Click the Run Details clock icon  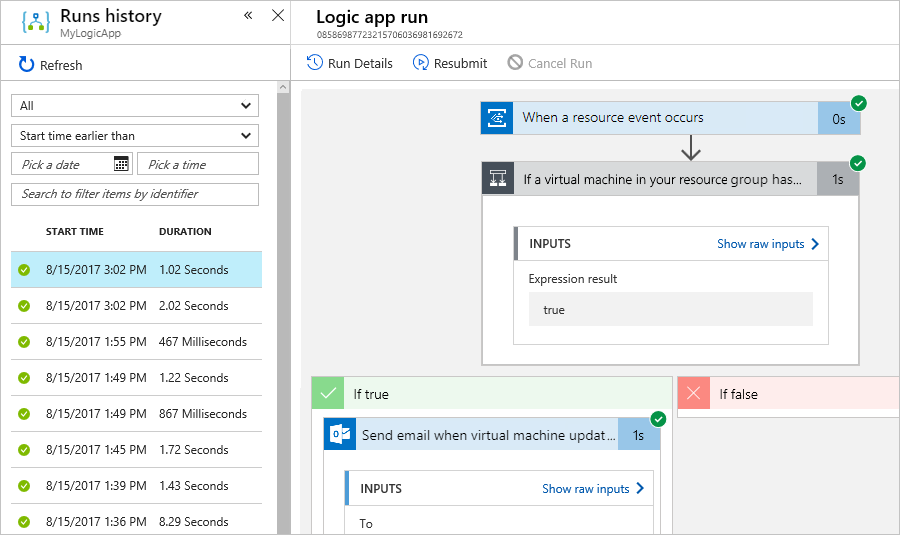tap(315, 63)
